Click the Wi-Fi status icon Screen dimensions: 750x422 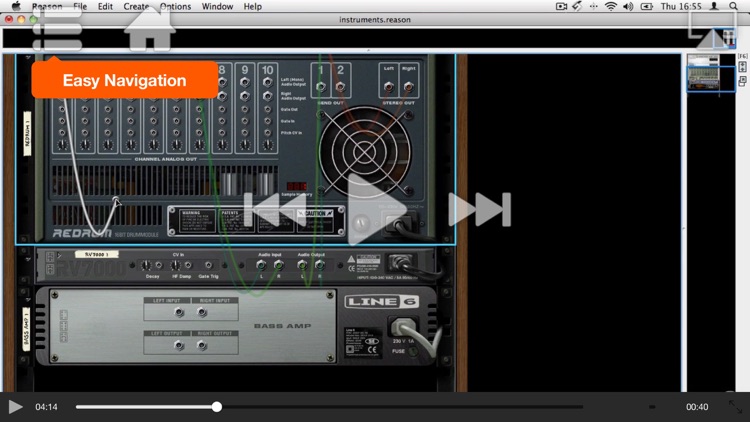pos(611,6)
